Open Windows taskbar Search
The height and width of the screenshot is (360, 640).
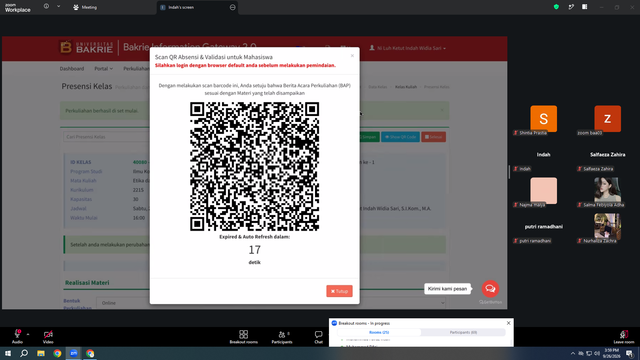[x=24, y=353]
